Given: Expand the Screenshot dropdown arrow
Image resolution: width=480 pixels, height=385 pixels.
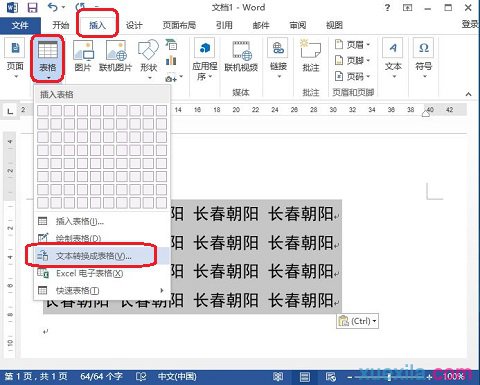Looking at the screenshot, I should click(x=181, y=77).
